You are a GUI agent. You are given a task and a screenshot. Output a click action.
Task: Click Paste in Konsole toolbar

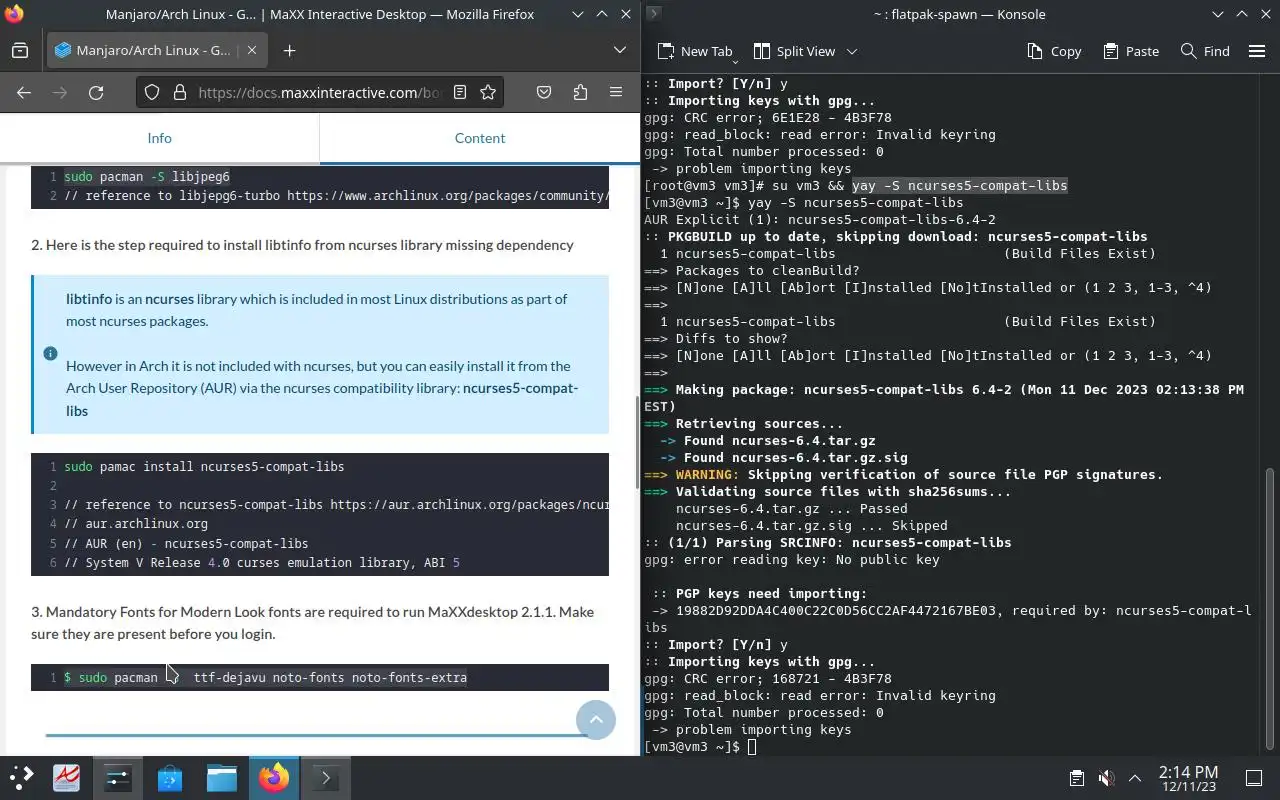1131,51
